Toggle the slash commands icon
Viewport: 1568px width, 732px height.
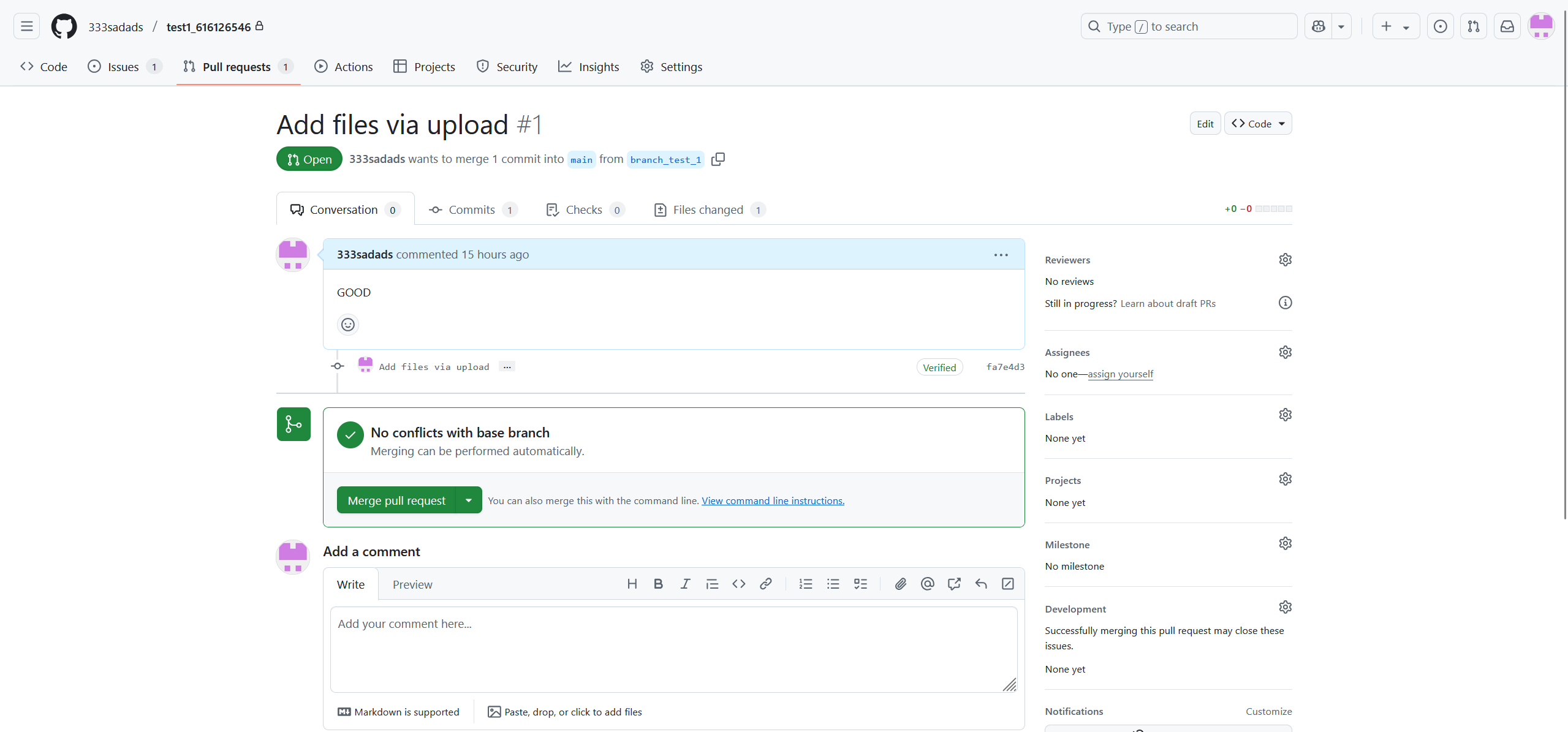coord(1007,584)
